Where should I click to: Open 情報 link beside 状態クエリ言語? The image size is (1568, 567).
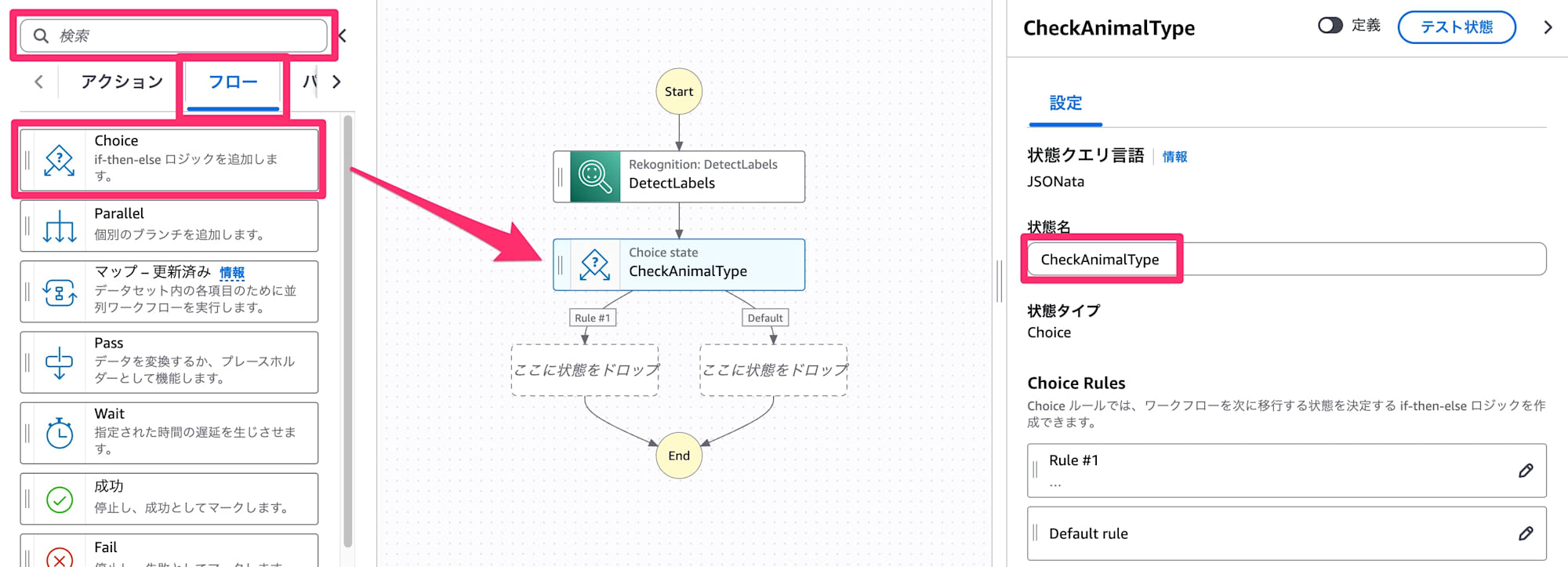[x=1174, y=157]
